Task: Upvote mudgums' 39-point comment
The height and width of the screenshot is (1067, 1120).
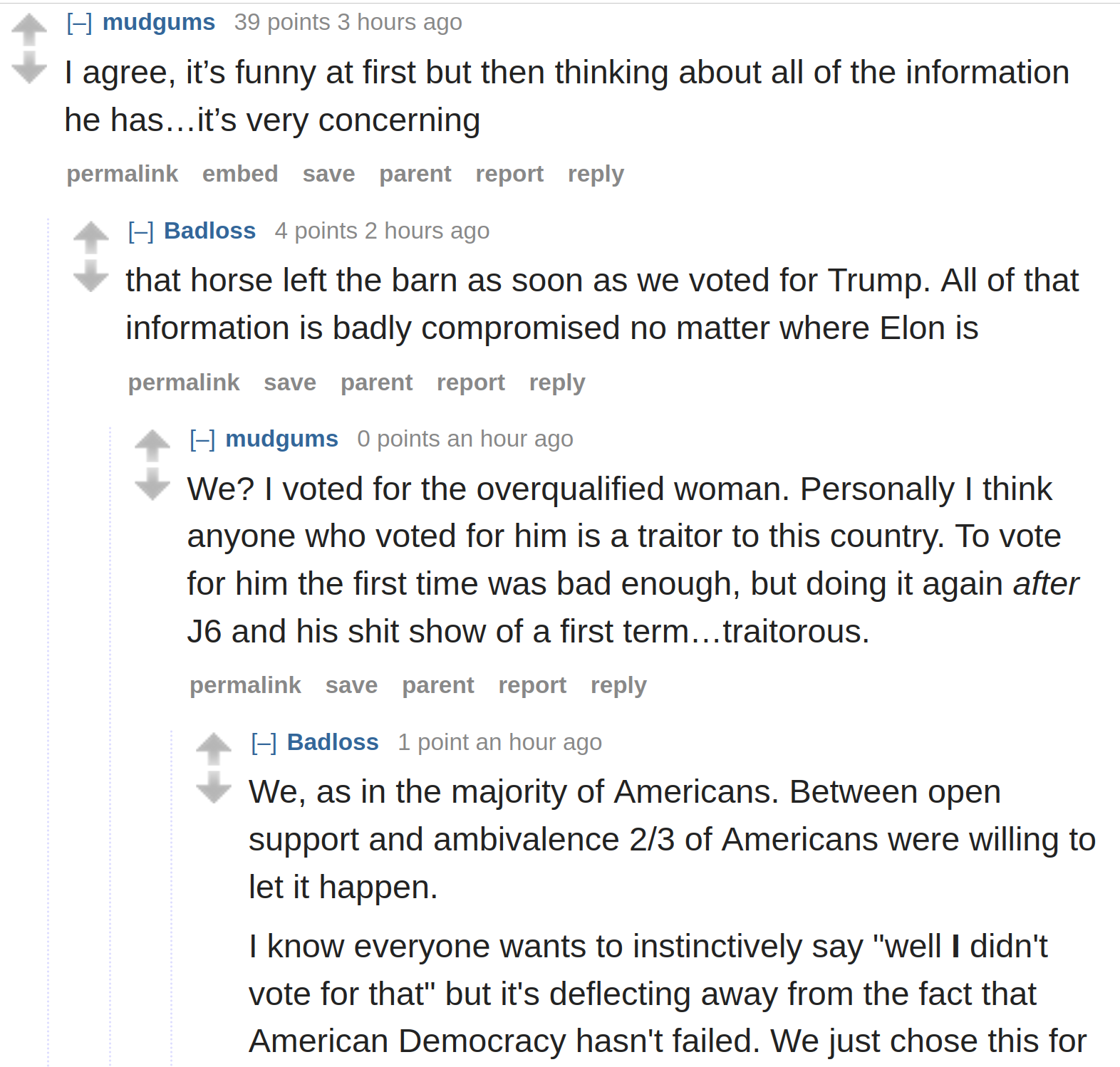Action: (x=29, y=30)
